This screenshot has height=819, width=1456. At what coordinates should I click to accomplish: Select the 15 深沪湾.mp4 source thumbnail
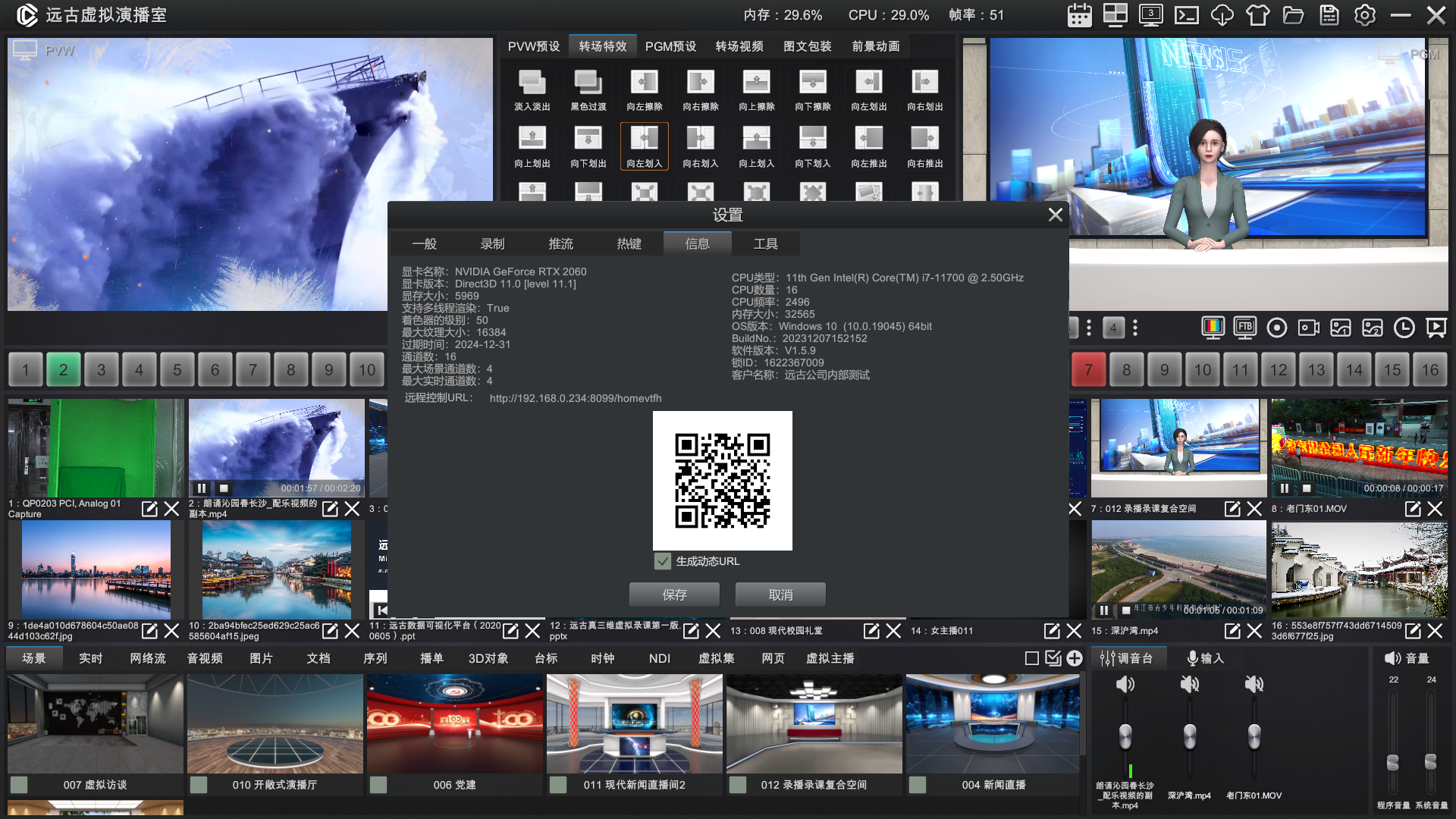(x=1178, y=570)
